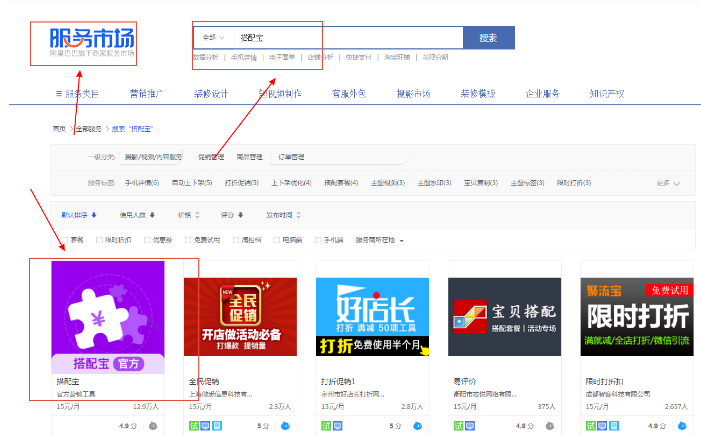This screenshot has height=435, width=701.
Task: Check the 免费试用 filter checkbox
Action: click(x=188, y=240)
